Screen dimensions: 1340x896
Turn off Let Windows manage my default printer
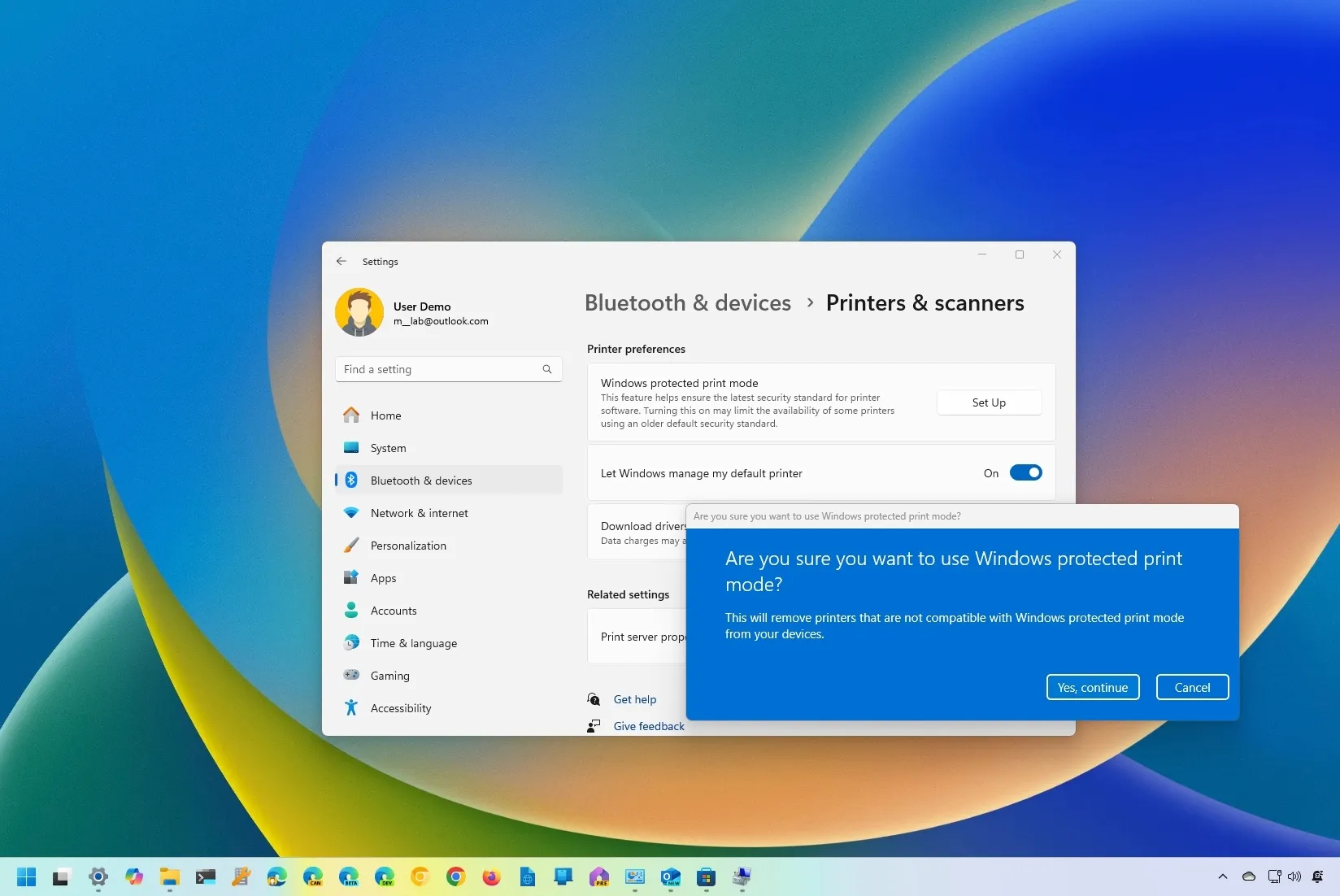(1026, 472)
